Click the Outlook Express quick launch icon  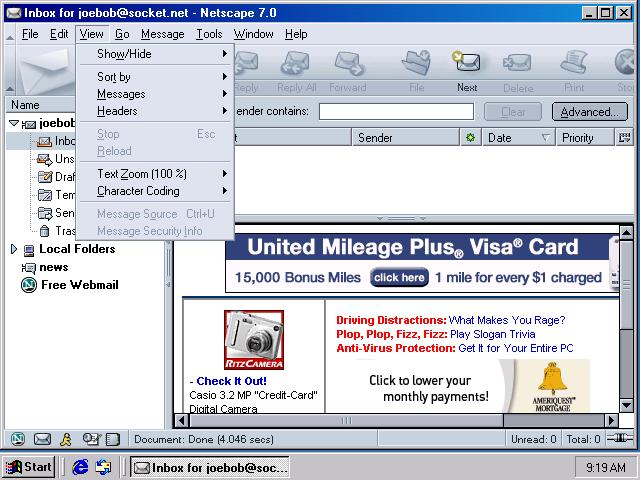tap(103, 467)
